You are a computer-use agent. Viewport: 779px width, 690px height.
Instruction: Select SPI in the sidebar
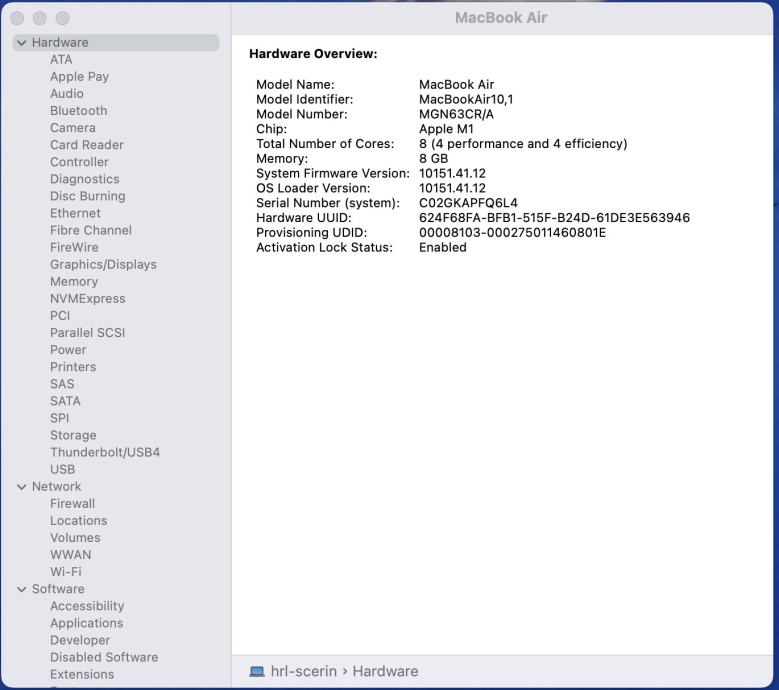pyautogui.click(x=60, y=418)
